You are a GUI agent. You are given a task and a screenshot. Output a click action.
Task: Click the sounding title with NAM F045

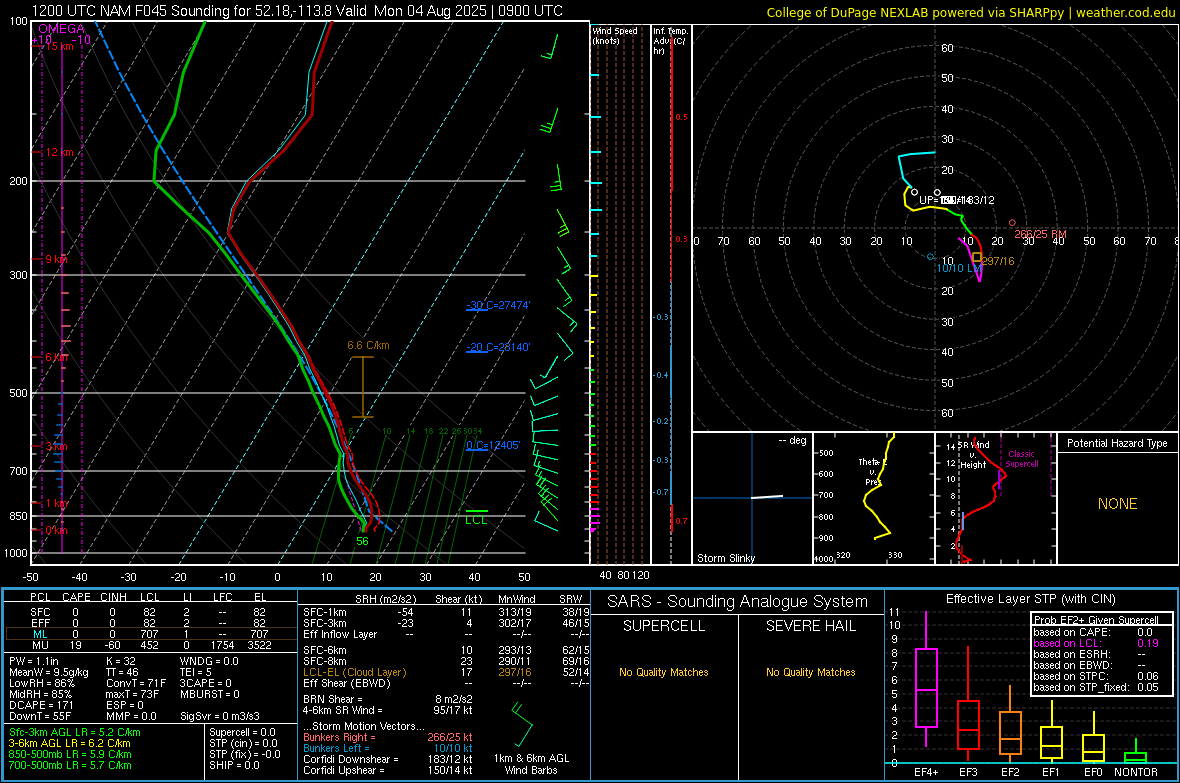[x=297, y=11]
